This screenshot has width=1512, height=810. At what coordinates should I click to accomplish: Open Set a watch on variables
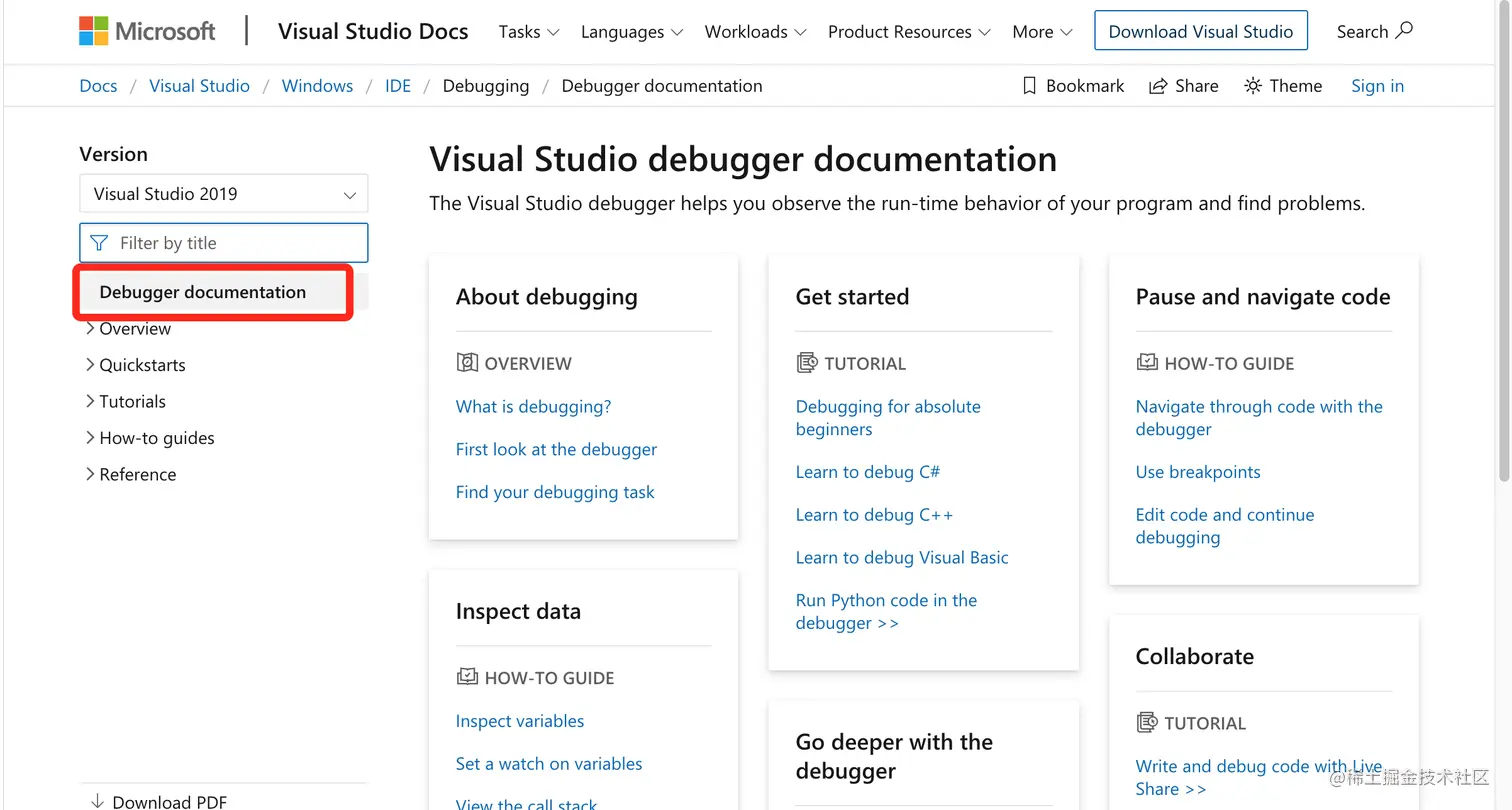click(549, 764)
